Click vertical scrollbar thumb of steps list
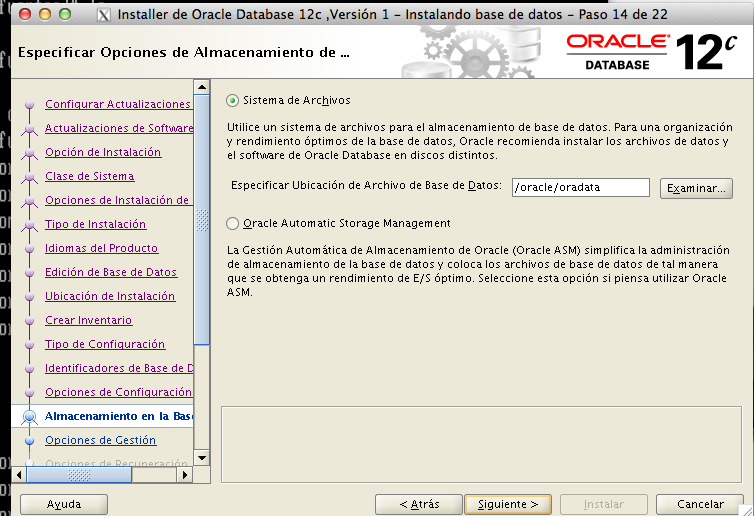This screenshot has width=754, height=516. click(x=202, y=220)
